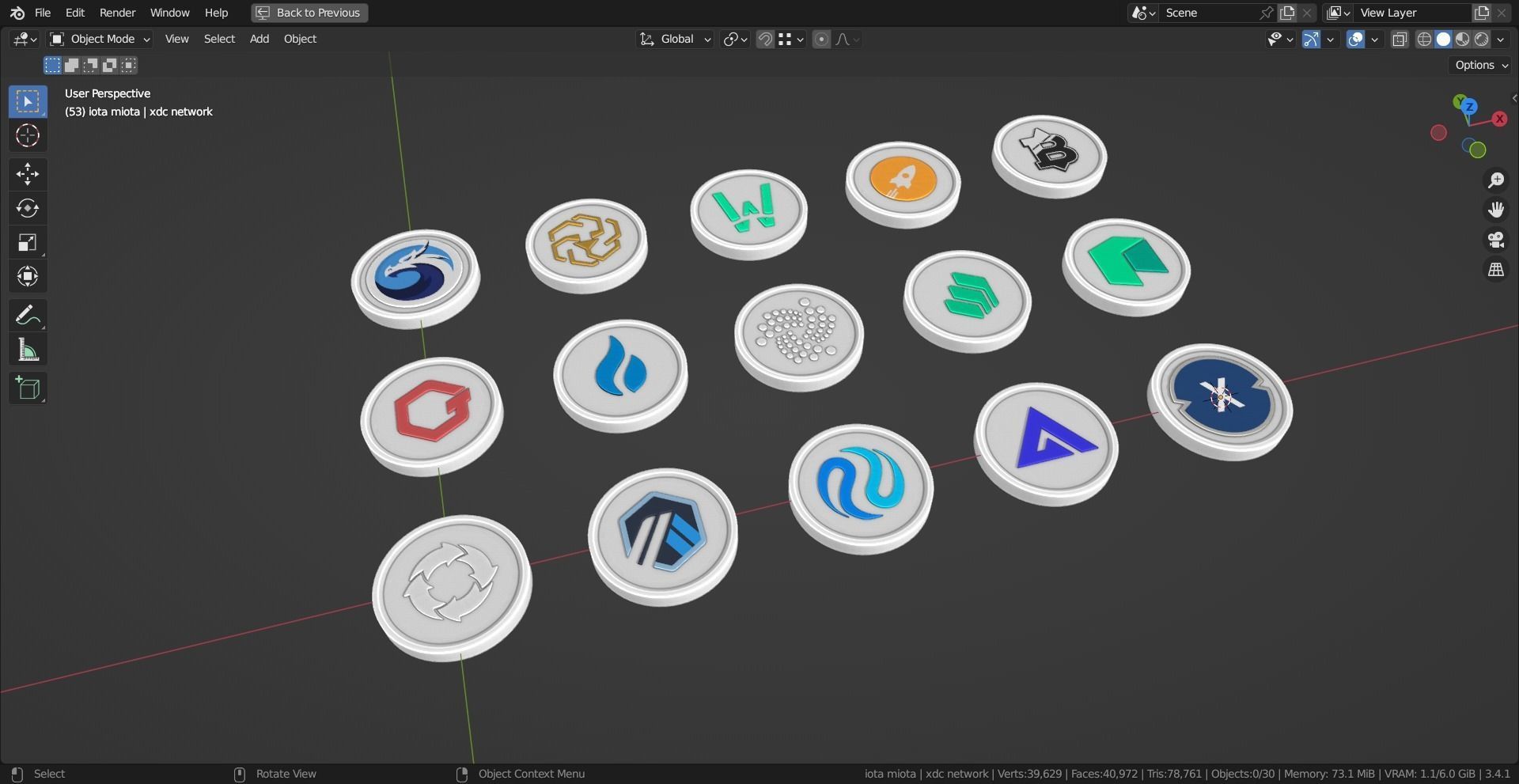This screenshot has height=784, width=1519.
Task: Open shading options dropdown arrow
Action: pos(1500,39)
